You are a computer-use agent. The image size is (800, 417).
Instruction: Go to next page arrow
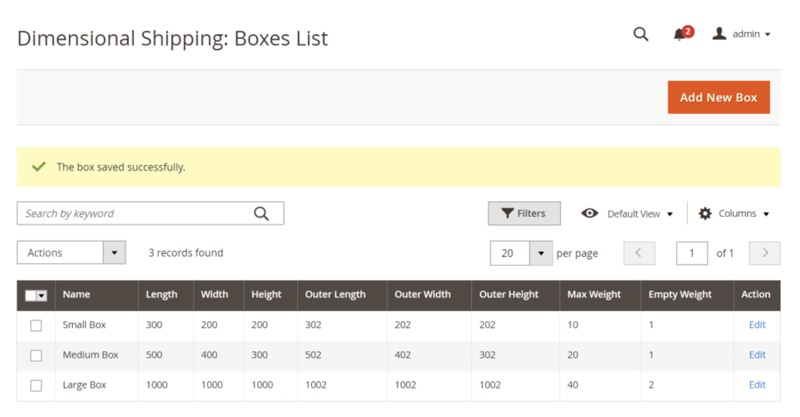pyautogui.click(x=764, y=253)
